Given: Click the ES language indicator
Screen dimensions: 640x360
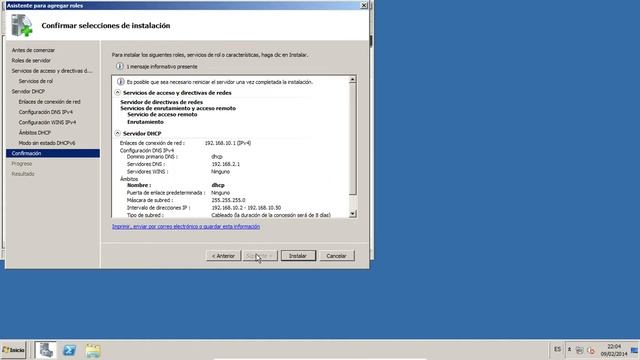Looking at the screenshot, I should point(557,349).
